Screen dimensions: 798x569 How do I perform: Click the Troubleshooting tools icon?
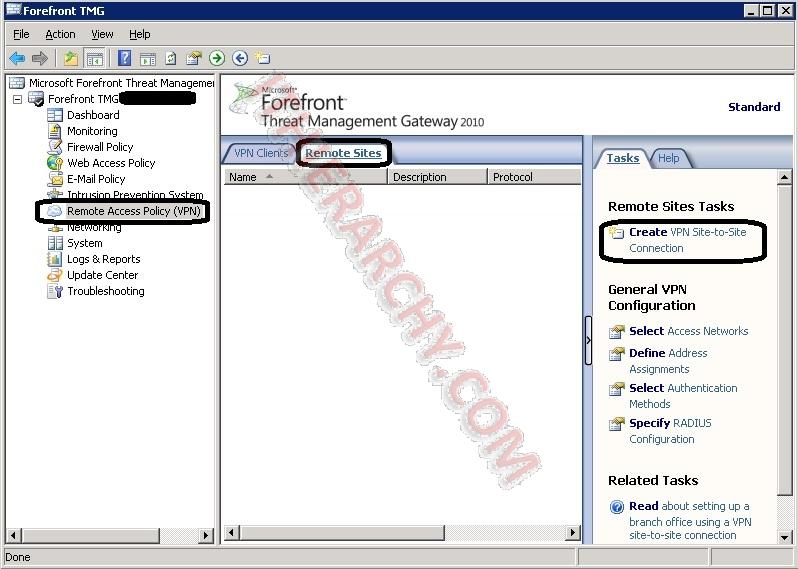coord(54,291)
